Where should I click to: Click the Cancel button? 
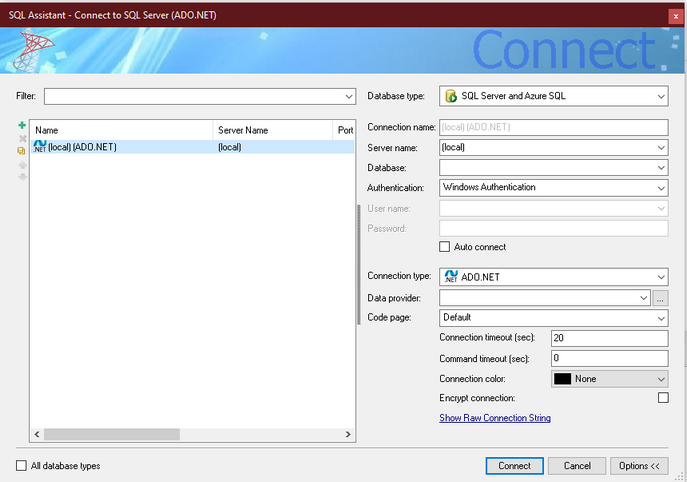pos(577,466)
